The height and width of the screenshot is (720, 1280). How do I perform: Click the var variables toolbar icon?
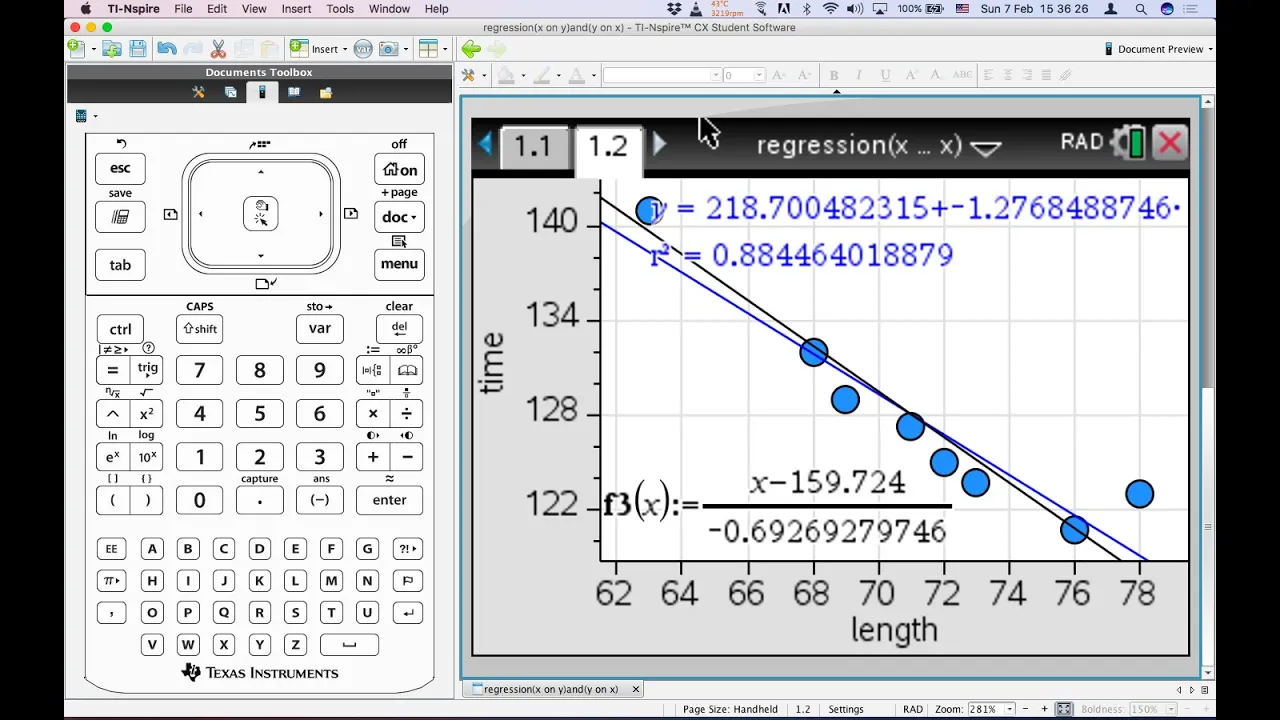click(x=363, y=49)
